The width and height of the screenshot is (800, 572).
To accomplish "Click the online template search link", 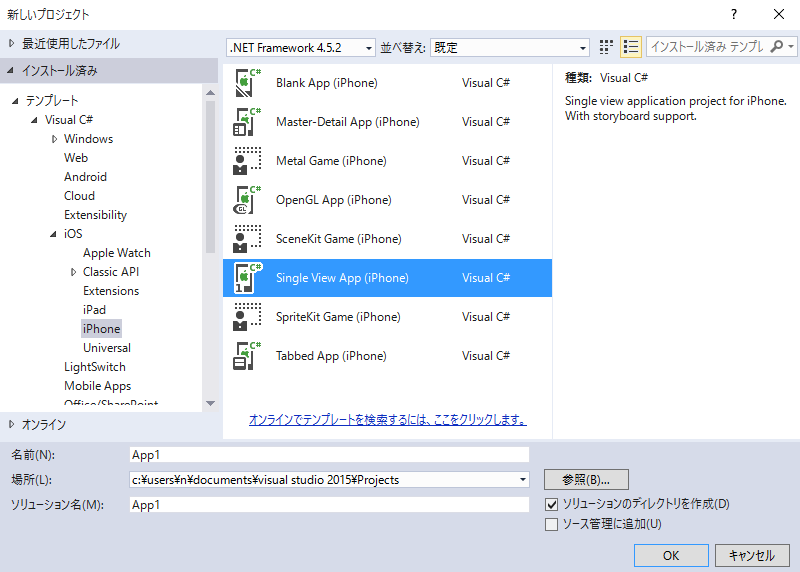I will coord(387,419).
